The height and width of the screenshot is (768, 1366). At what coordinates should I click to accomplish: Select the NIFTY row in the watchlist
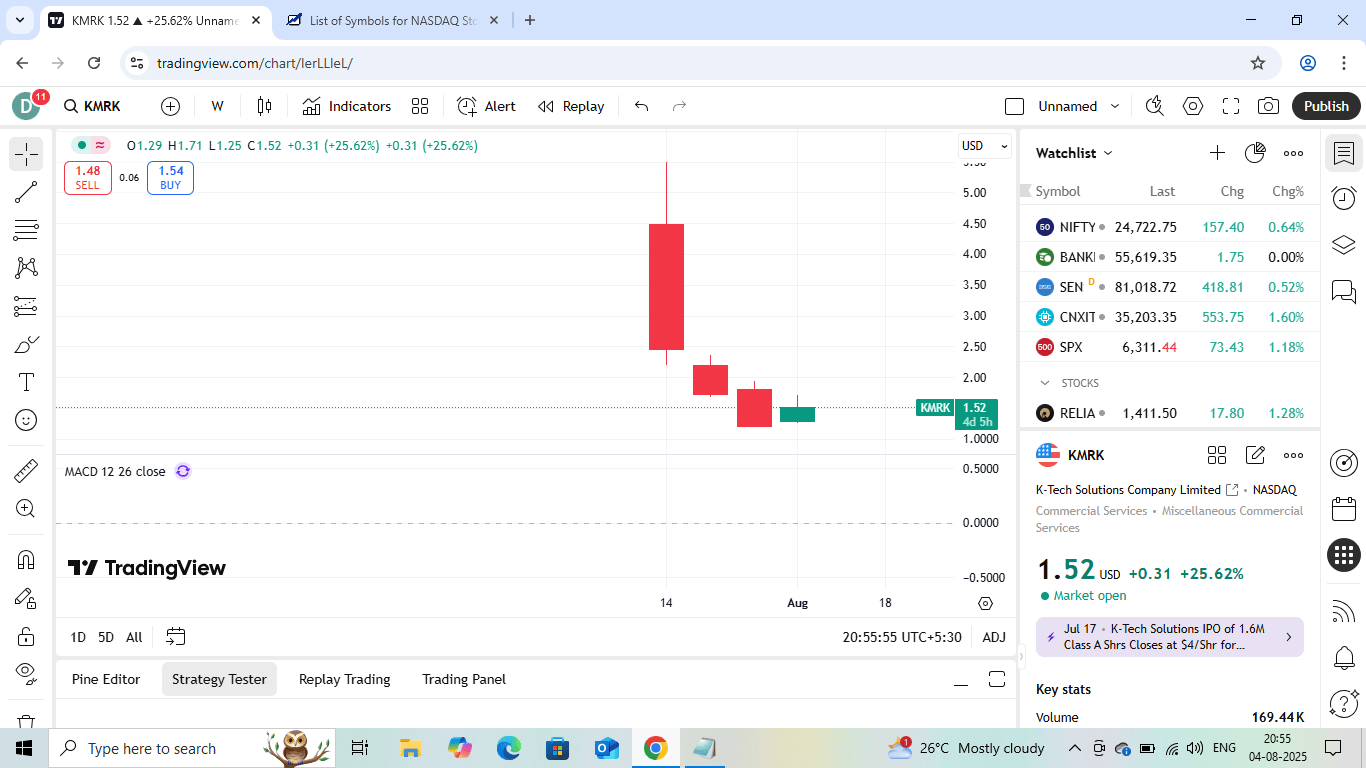(1170, 227)
